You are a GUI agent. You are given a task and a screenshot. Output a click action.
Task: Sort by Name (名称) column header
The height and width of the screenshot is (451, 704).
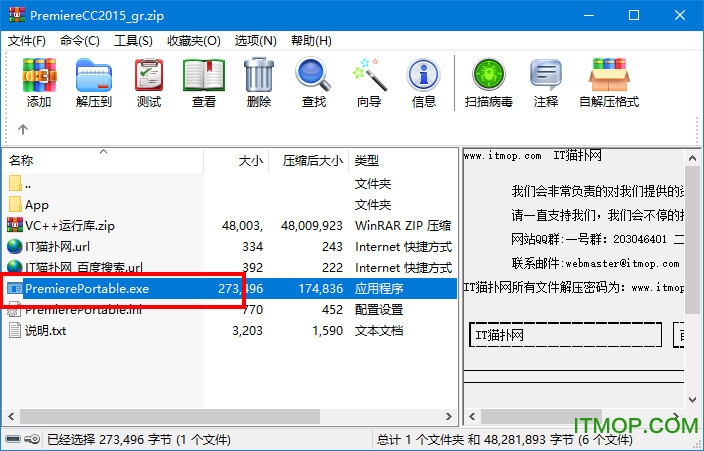coord(103,160)
